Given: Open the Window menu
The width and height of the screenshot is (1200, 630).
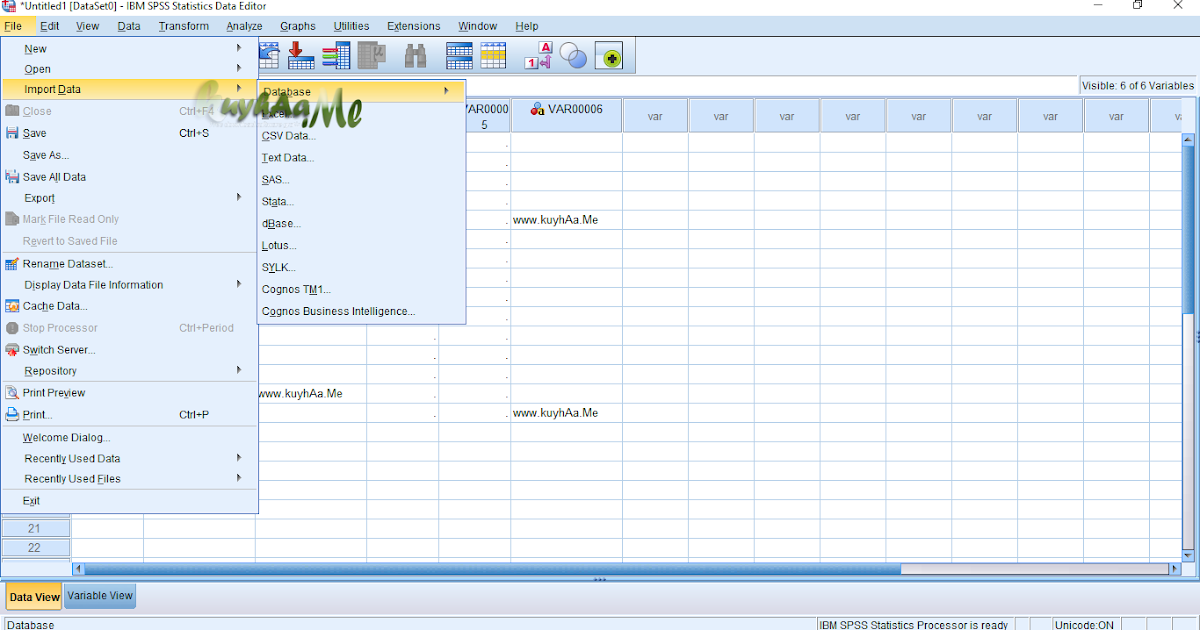Looking at the screenshot, I should pyautogui.click(x=478, y=26).
